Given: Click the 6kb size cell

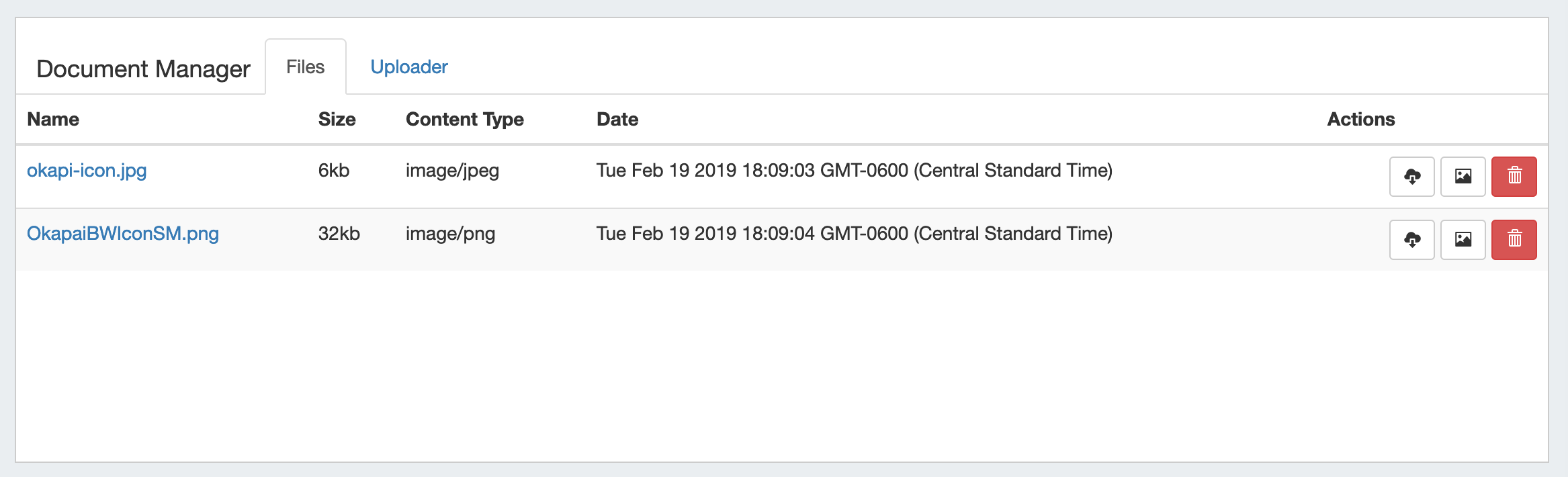Looking at the screenshot, I should click(334, 171).
